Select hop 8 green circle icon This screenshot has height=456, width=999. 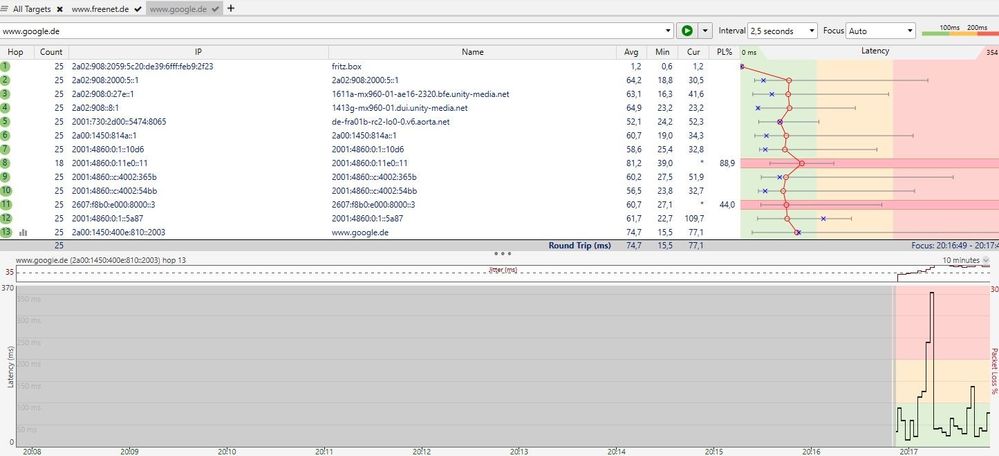point(5,163)
